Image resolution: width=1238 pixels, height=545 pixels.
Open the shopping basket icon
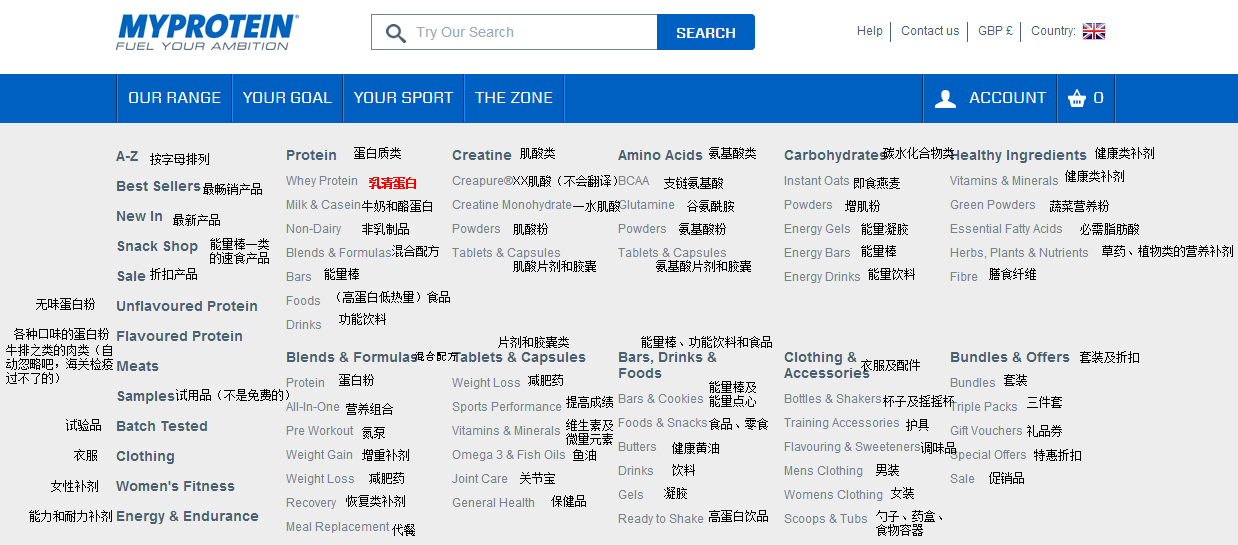click(1077, 98)
